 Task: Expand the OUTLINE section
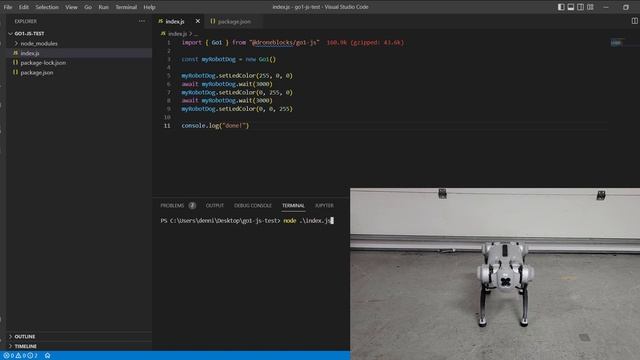[24, 337]
